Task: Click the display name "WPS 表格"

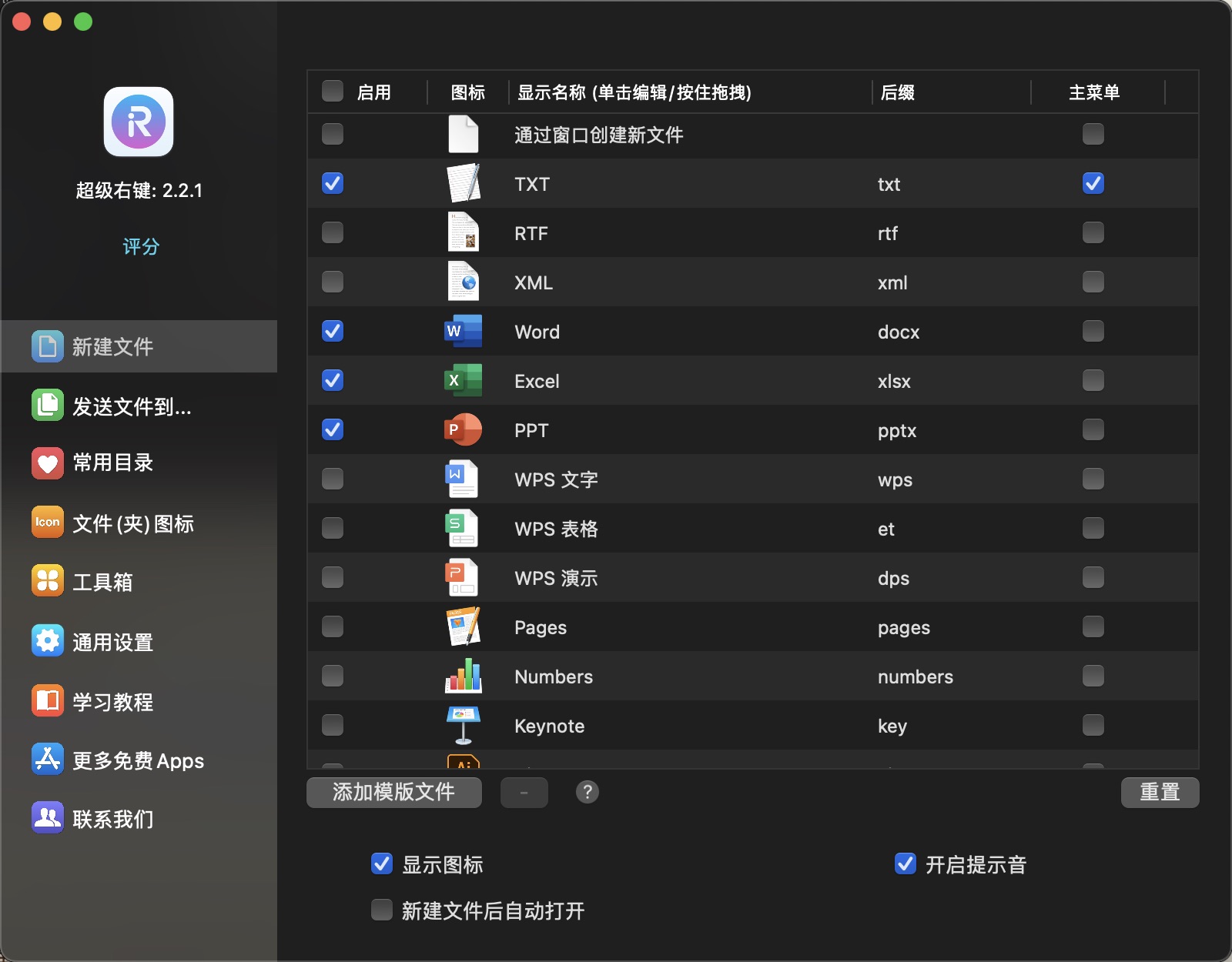Action: pos(556,529)
